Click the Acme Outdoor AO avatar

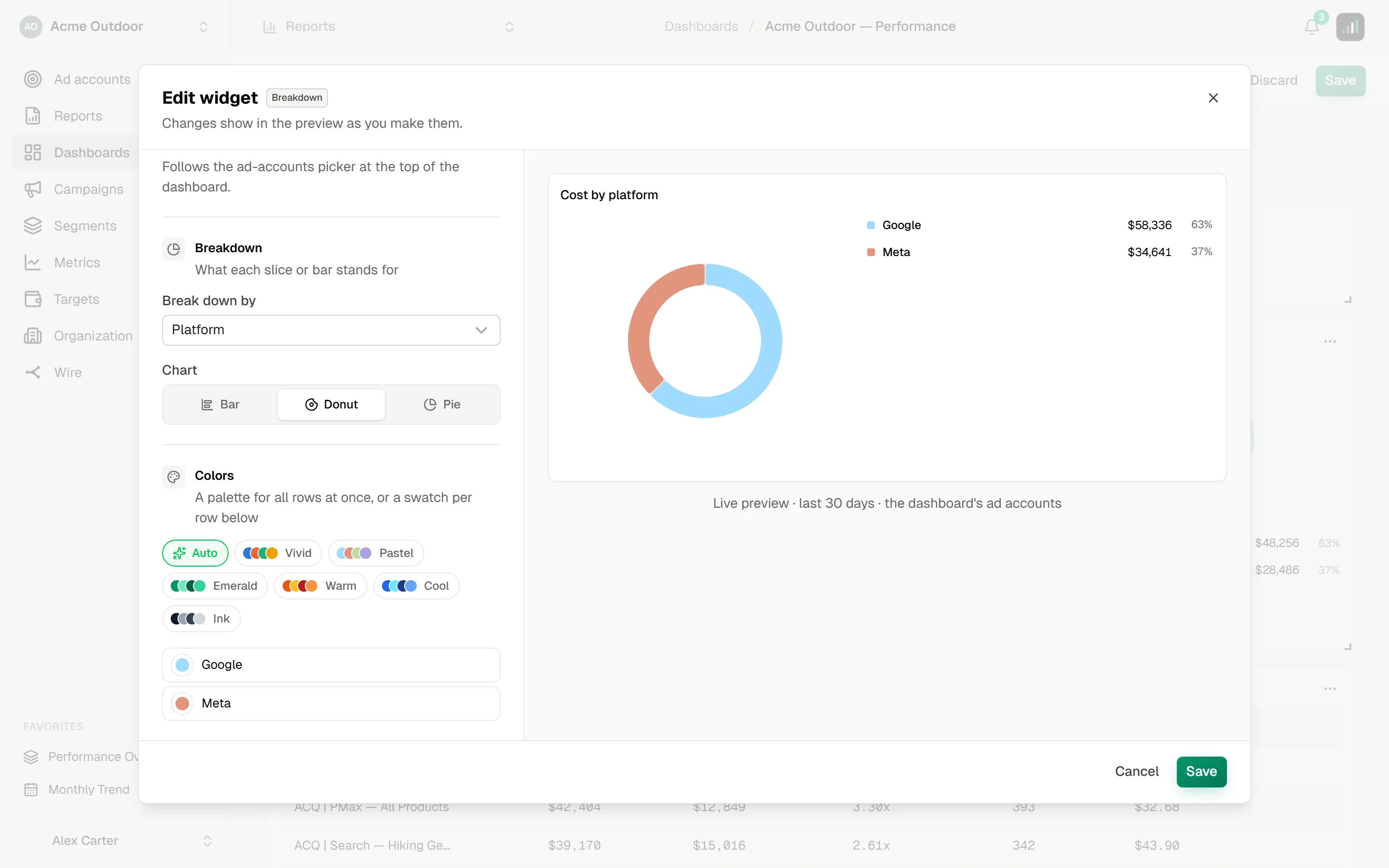[x=31, y=27]
